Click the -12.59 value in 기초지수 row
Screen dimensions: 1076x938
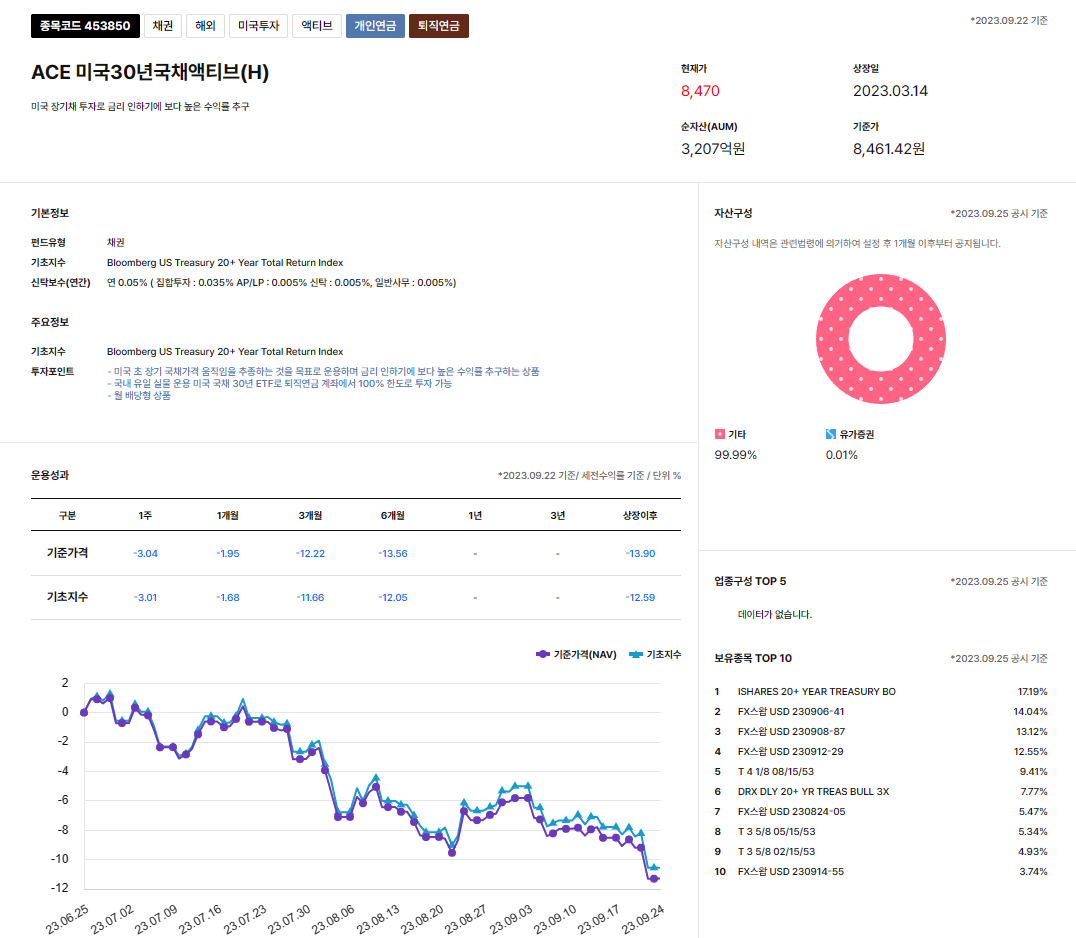click(640, 598)
